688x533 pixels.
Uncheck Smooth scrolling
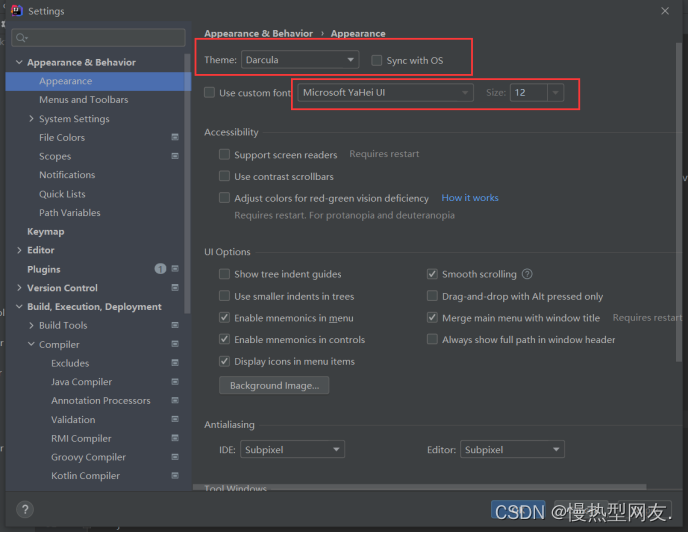click(432, 274)
